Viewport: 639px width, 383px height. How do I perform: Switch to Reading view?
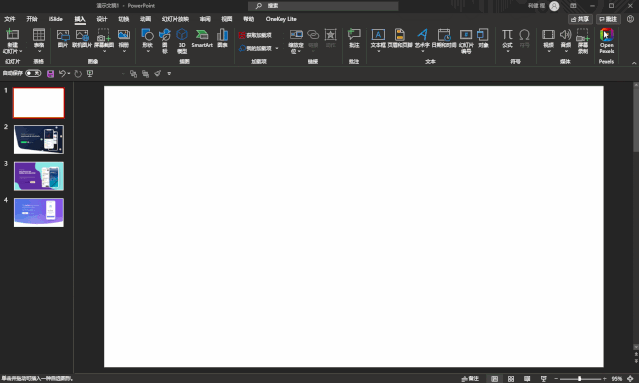[x=527, y=379]
